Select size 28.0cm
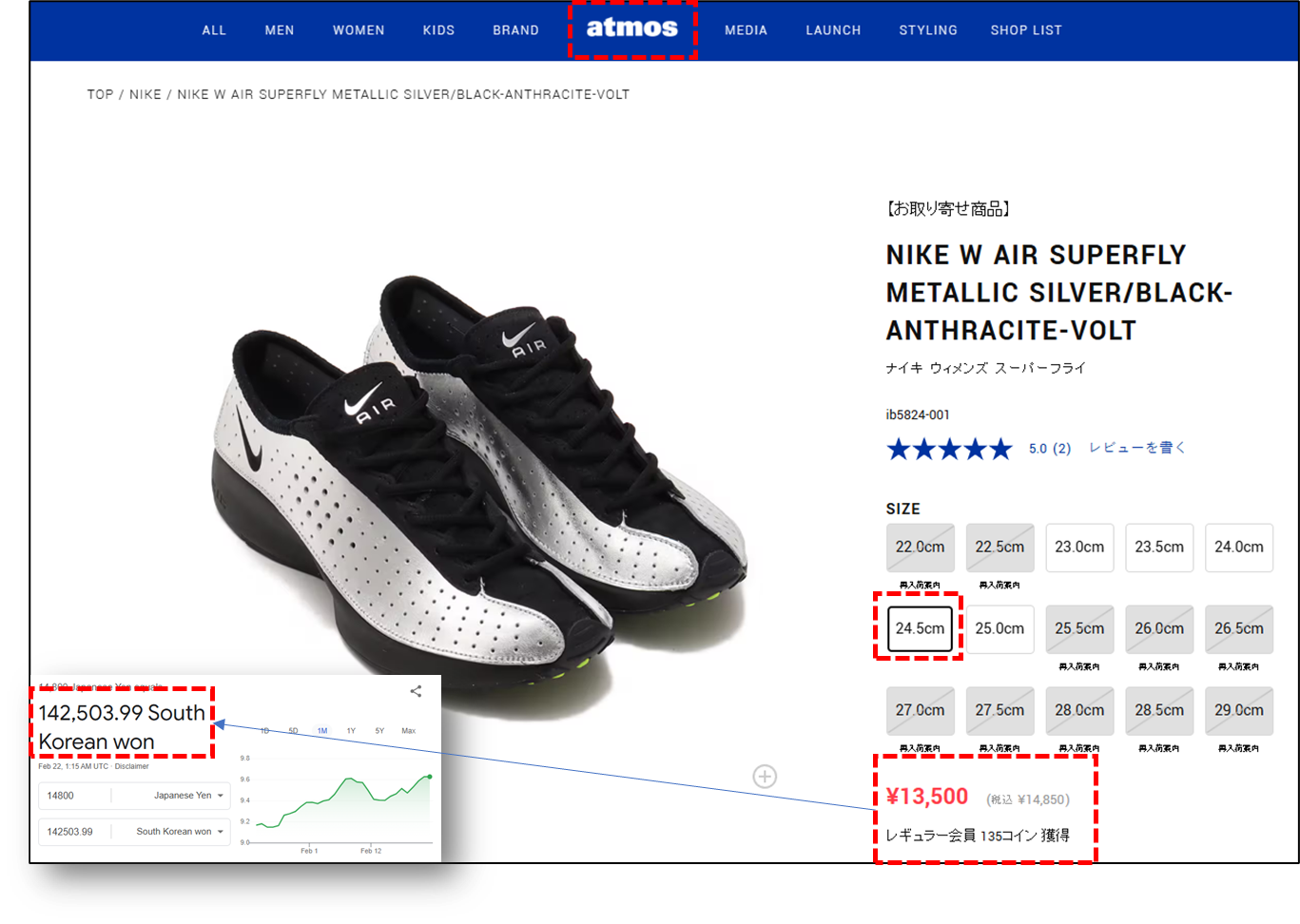Image resolution: width=1300 pixels, height=924 pixels. 1080,711
